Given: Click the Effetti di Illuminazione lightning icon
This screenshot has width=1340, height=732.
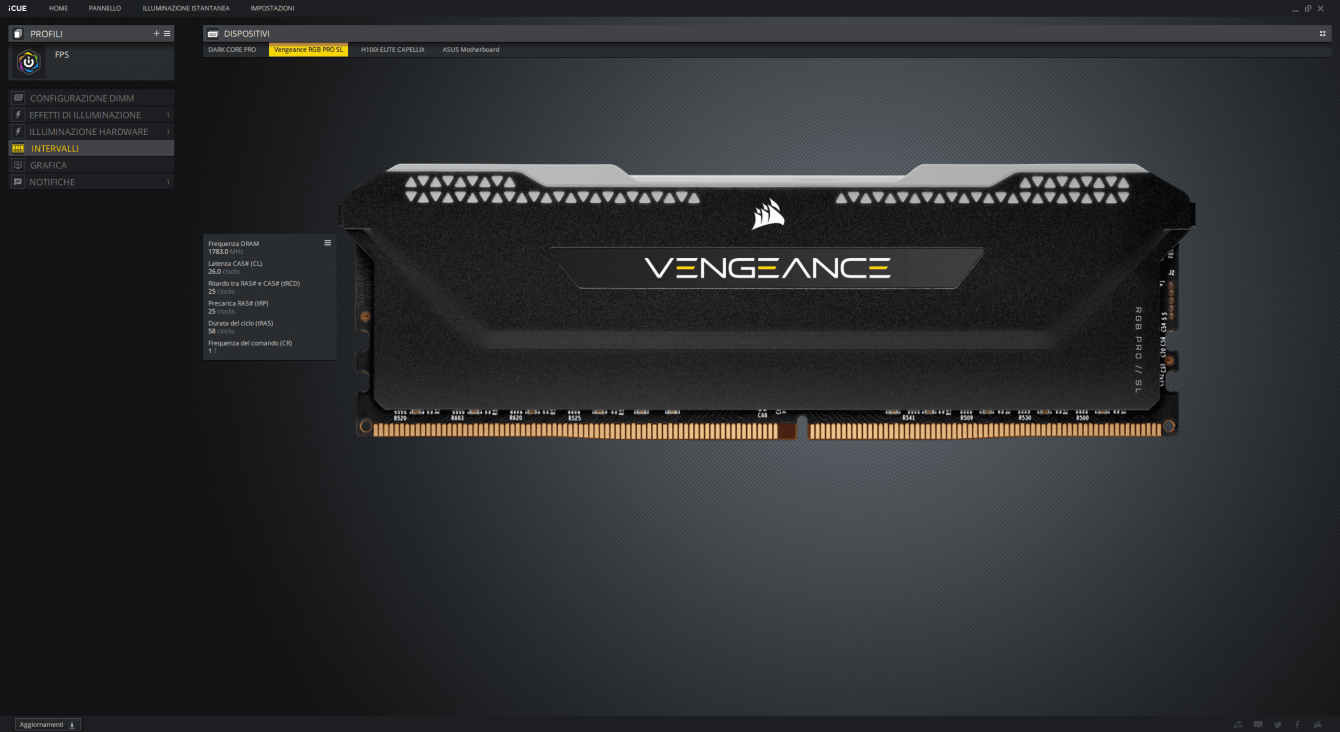Looking at the screenshot, I should click(18, 115).
